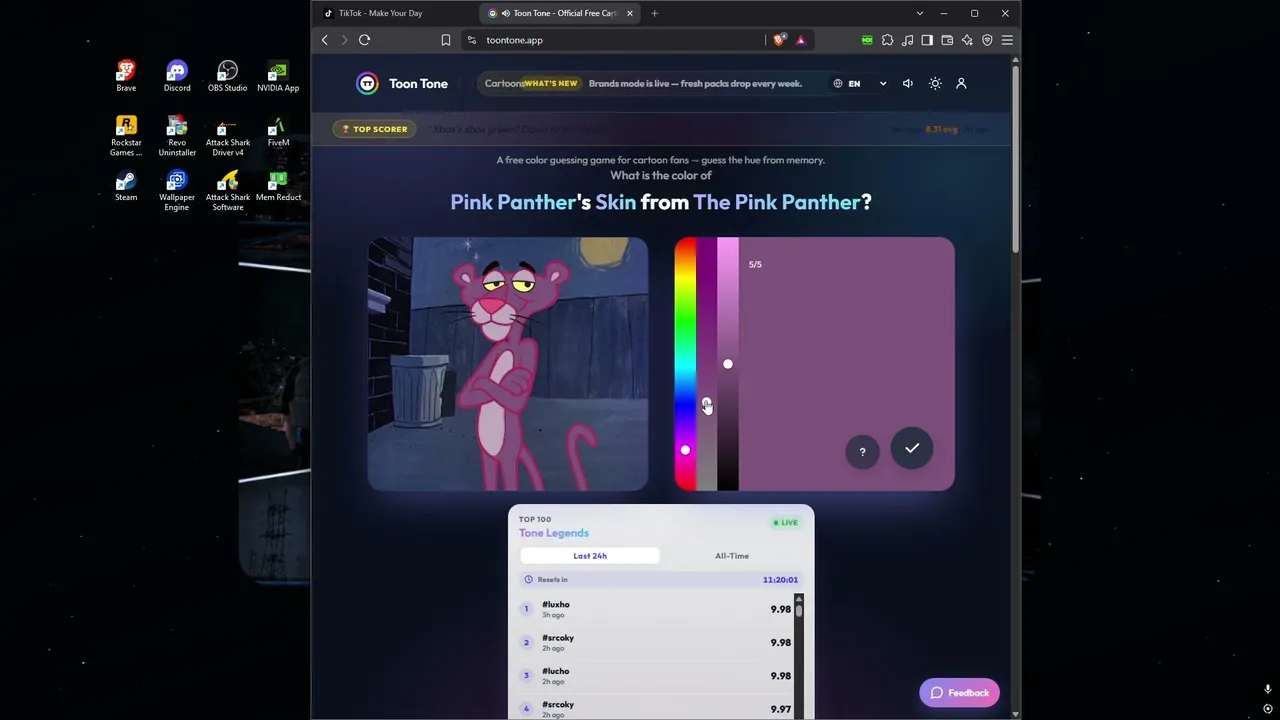This screenshot has width=1280, height=720.
Task: Select the Toon Tone browser tab
Action: [562, 13]
